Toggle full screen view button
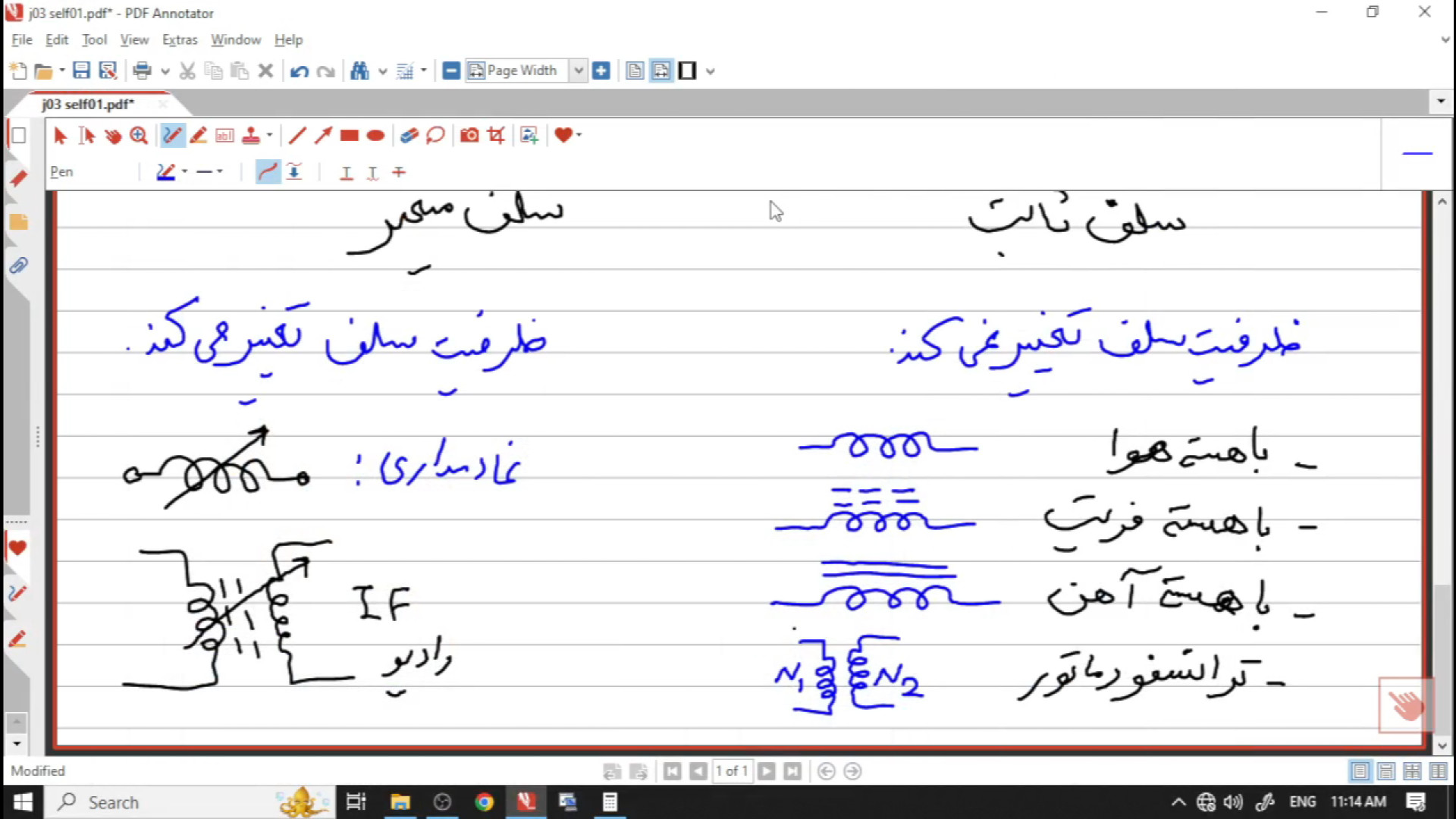Viewport: 1456px width, 819px height. 687,71
